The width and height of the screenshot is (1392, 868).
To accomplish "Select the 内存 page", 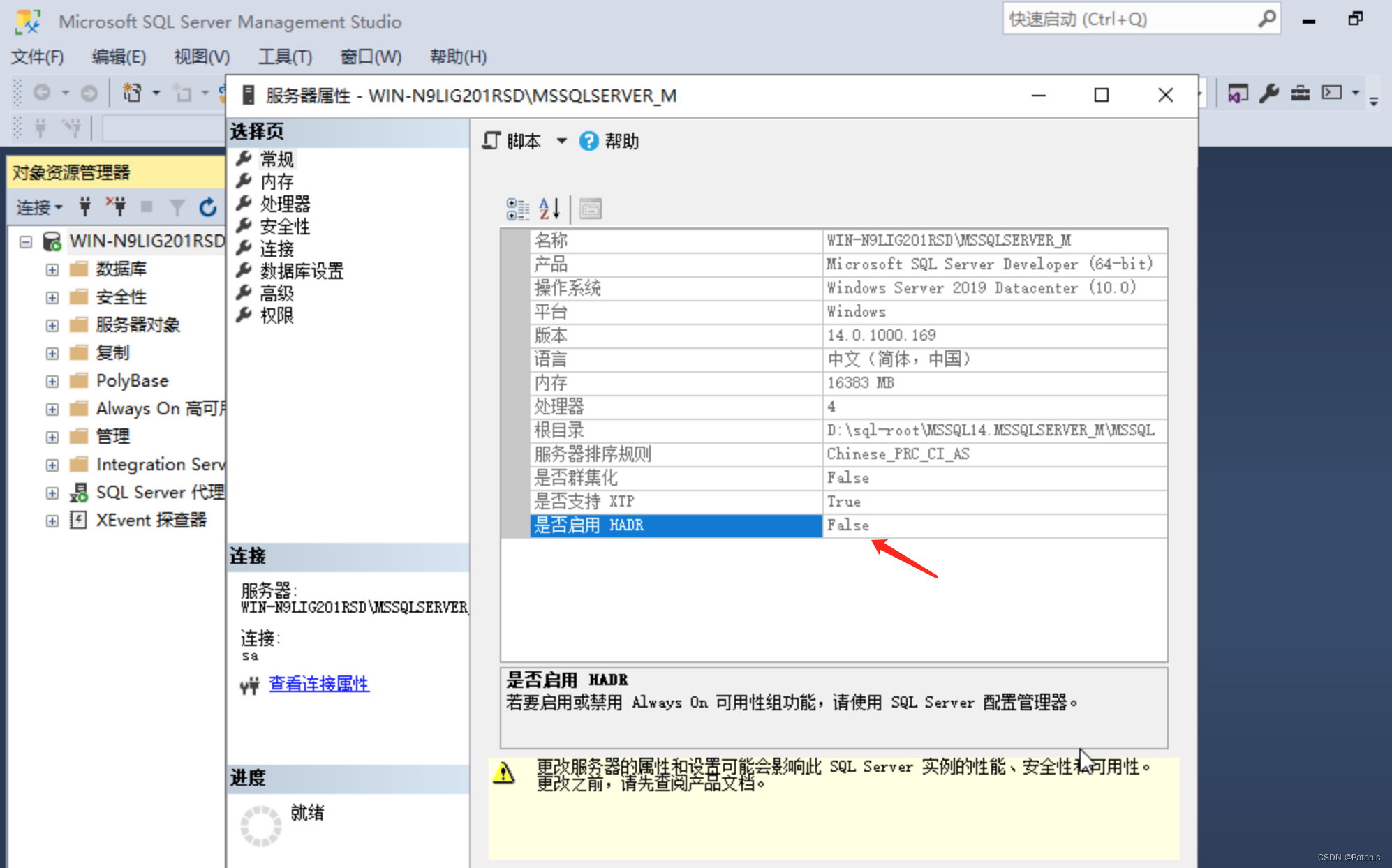I will coord(276,182).
